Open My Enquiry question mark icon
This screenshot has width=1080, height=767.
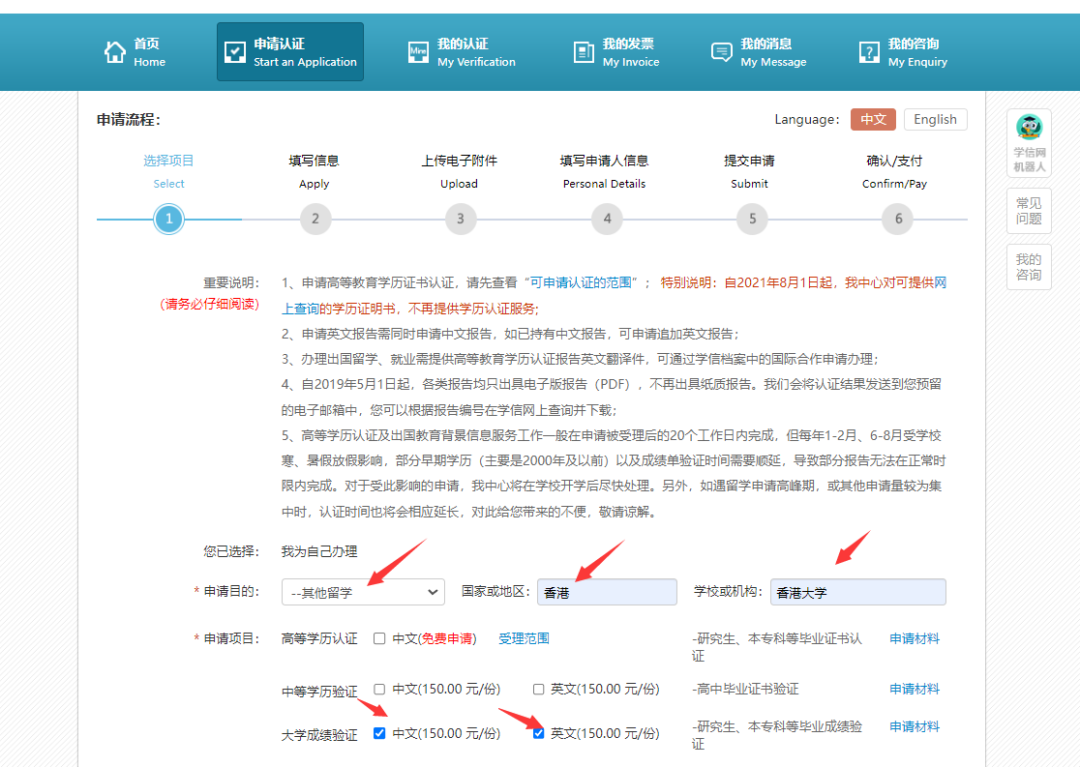[x=869, y=52]
